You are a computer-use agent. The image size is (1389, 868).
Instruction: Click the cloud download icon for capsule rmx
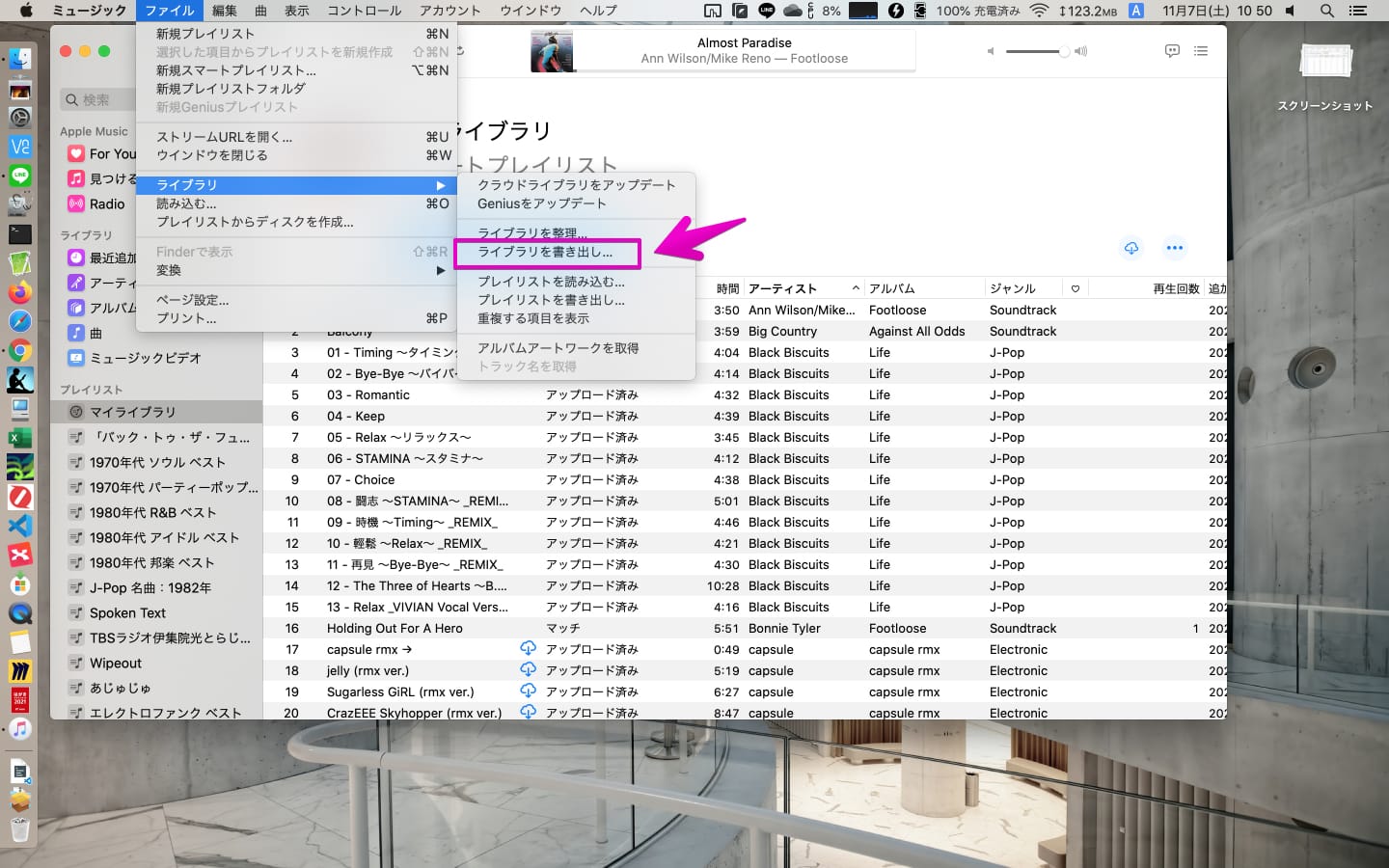pos(528,648)
